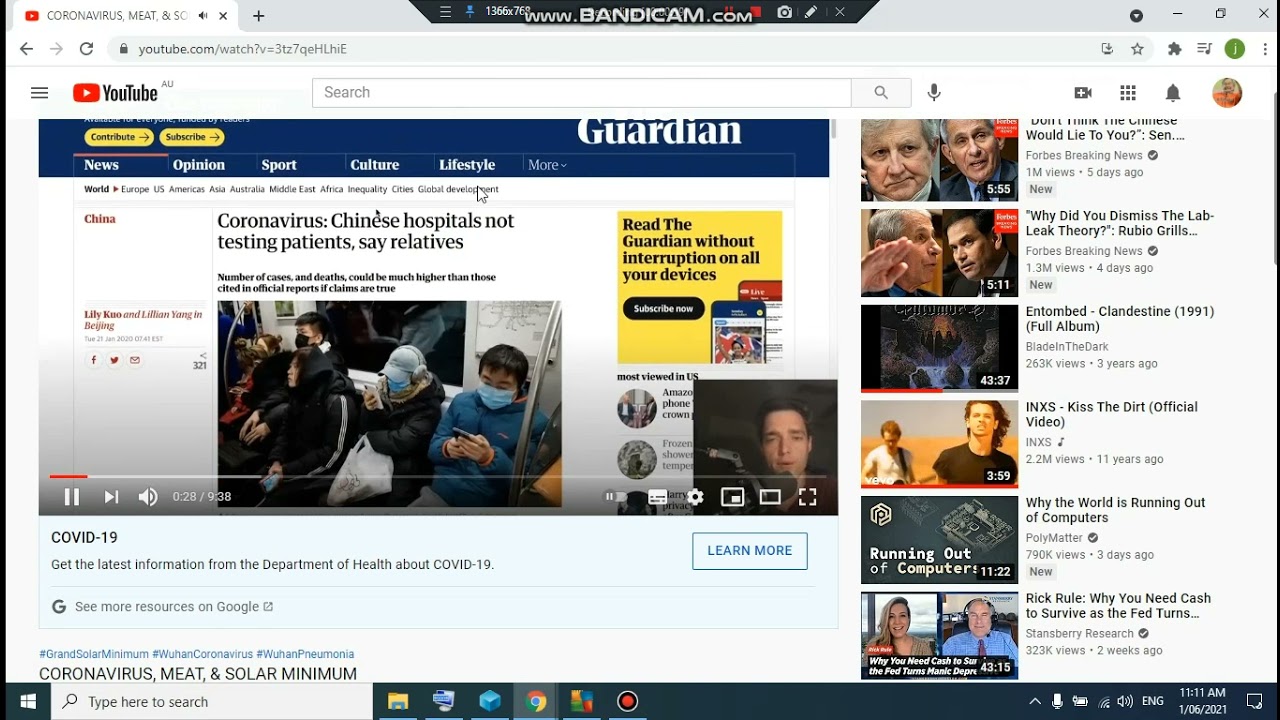Switch to miniplayer mode
This screenshot has height=720, width=1280.
pyautogui.click(x=733, y=497)
